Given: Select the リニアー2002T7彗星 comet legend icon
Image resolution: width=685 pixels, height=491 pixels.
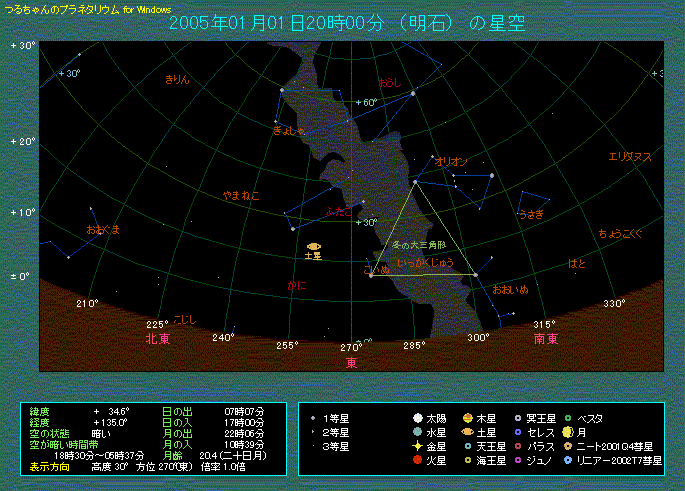Looking at the screenshot, I should click(567, 460).
